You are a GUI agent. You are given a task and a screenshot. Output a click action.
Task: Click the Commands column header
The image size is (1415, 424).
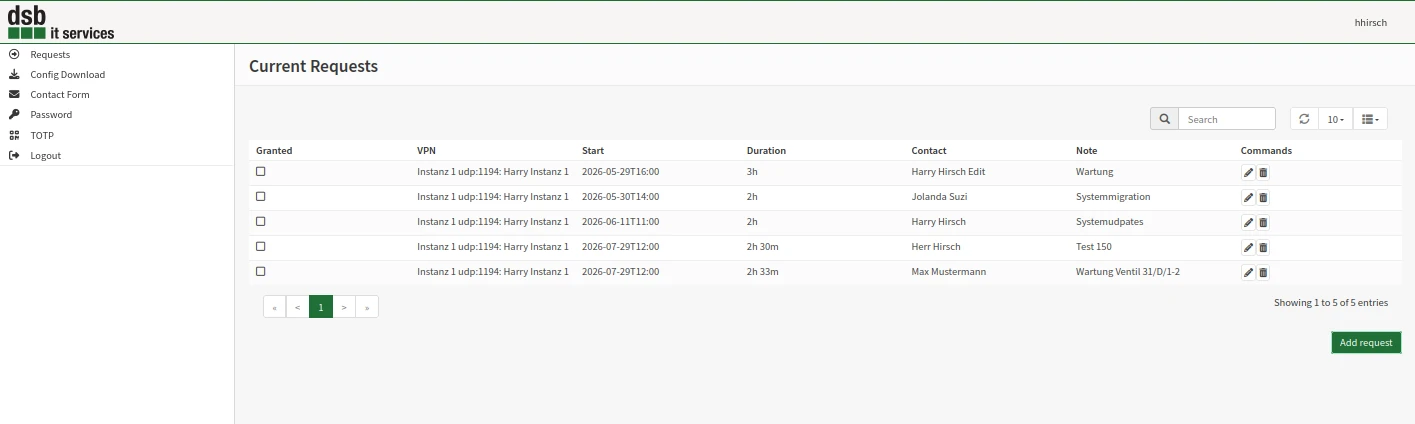click(1266, 151)
